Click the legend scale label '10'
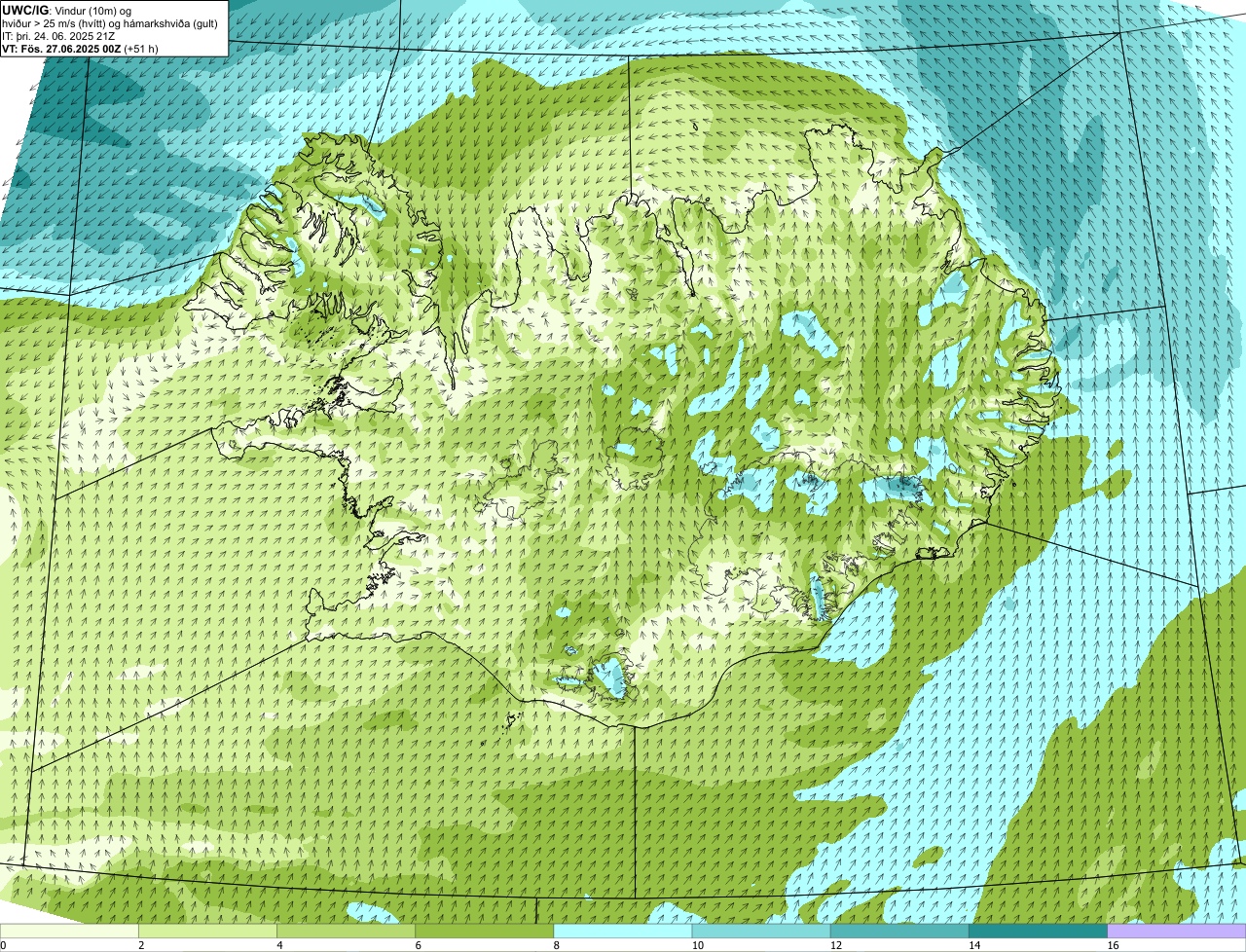 (697, 945)
